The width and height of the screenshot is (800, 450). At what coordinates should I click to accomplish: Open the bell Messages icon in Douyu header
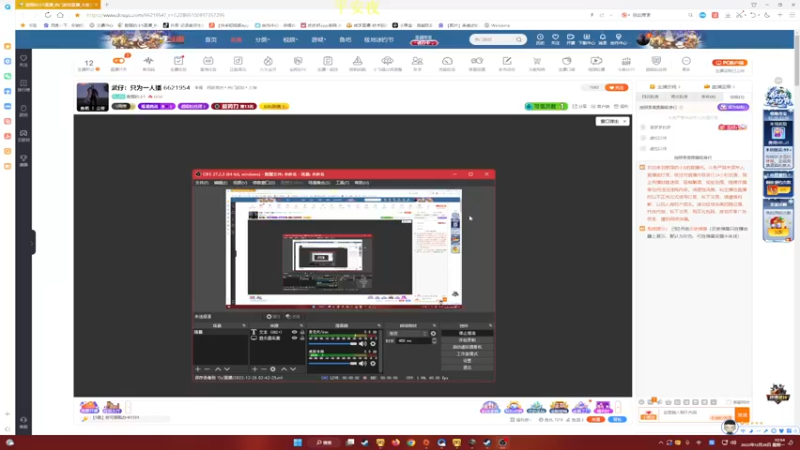[602, 38]
